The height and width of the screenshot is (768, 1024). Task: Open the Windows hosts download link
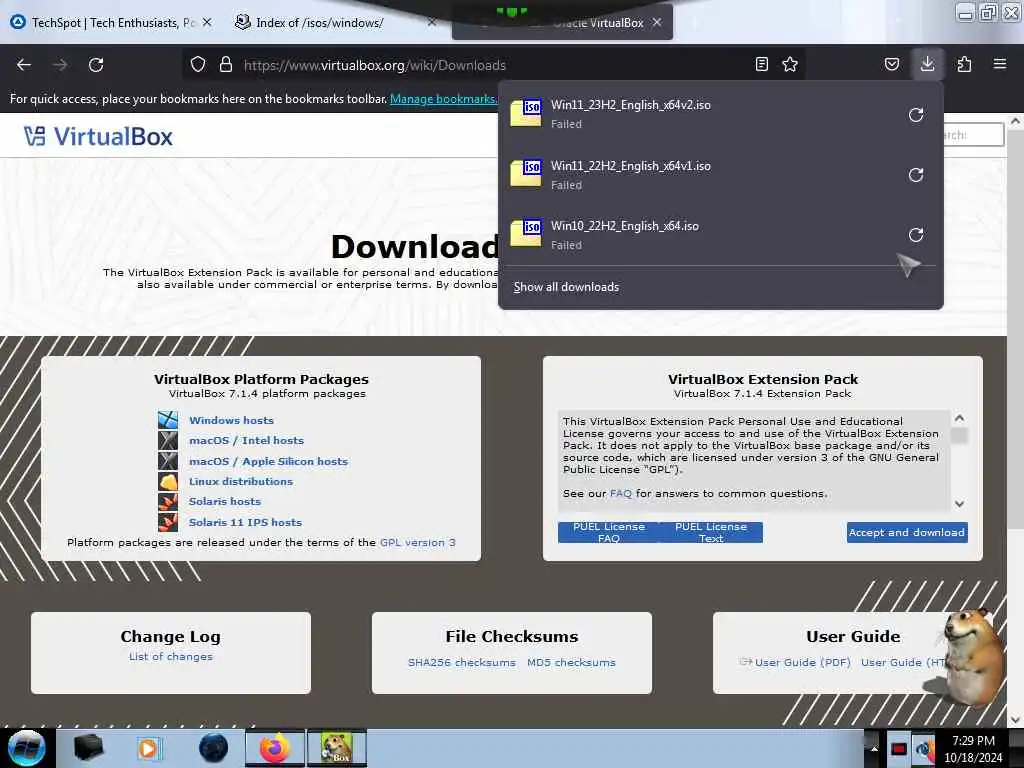[232, 420]
